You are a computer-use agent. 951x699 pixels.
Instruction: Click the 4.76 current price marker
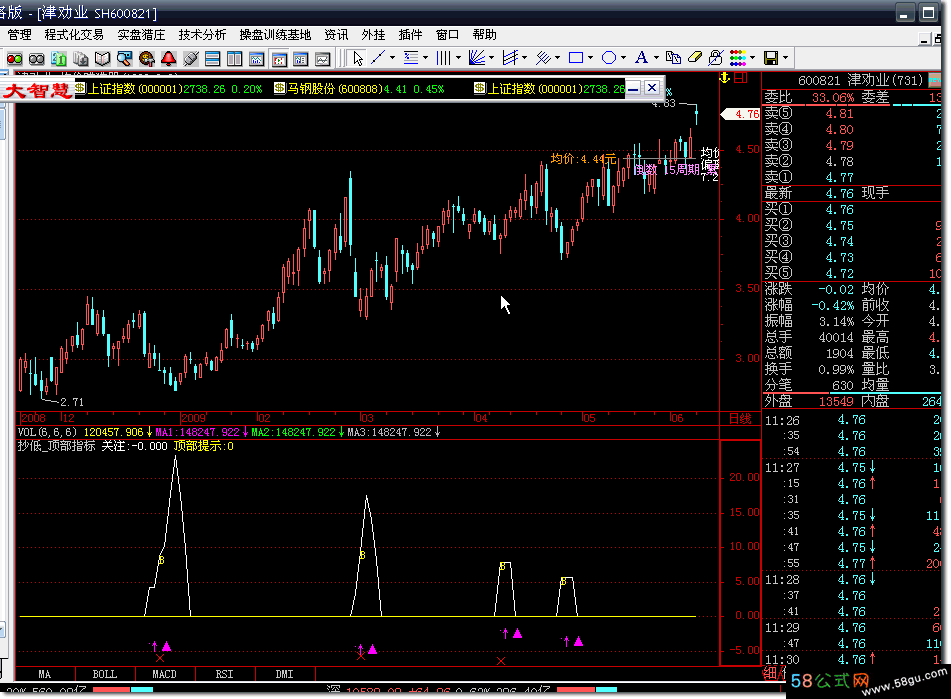[x=740, y=114]
